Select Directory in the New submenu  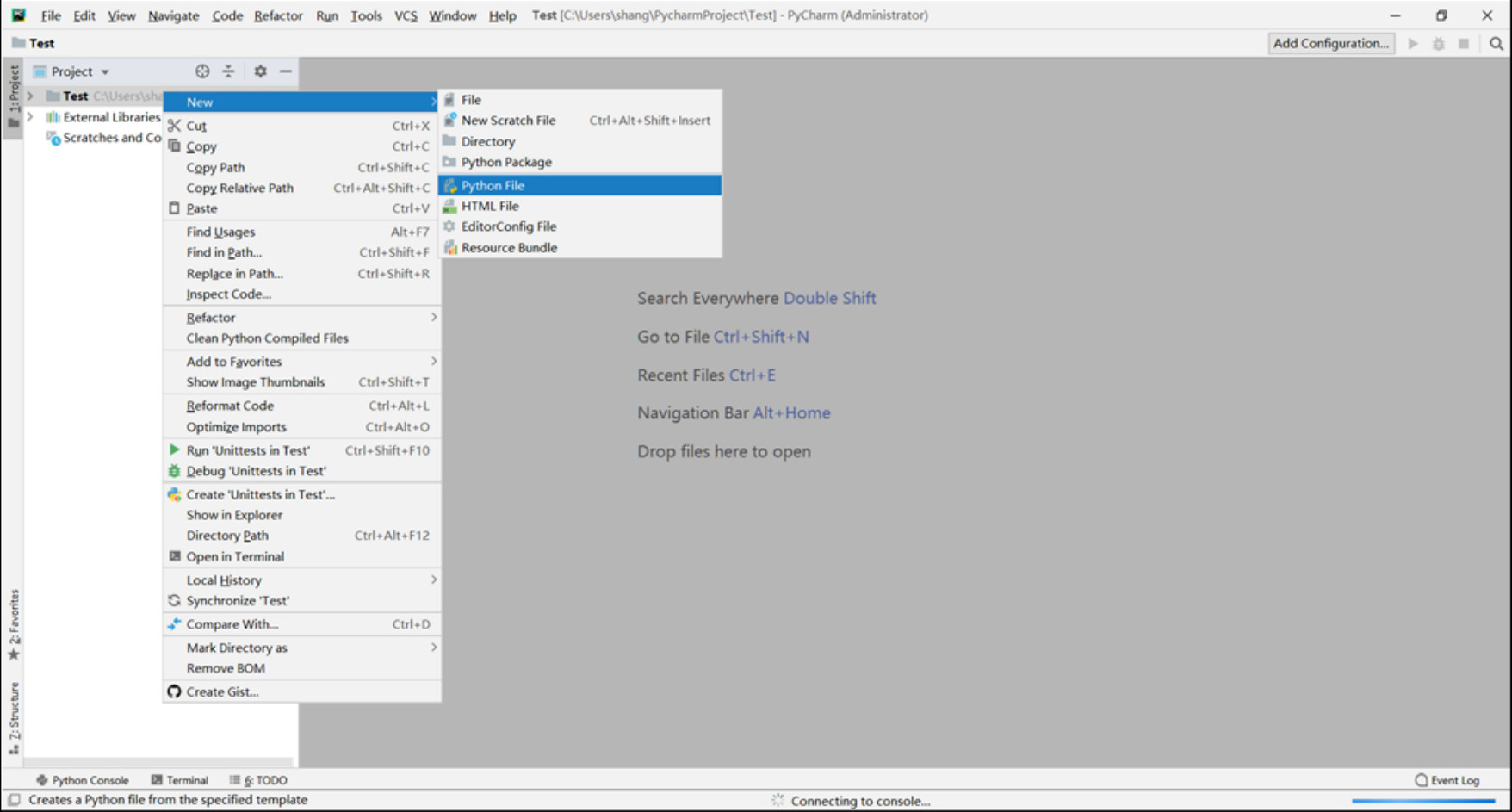(487, 141)
